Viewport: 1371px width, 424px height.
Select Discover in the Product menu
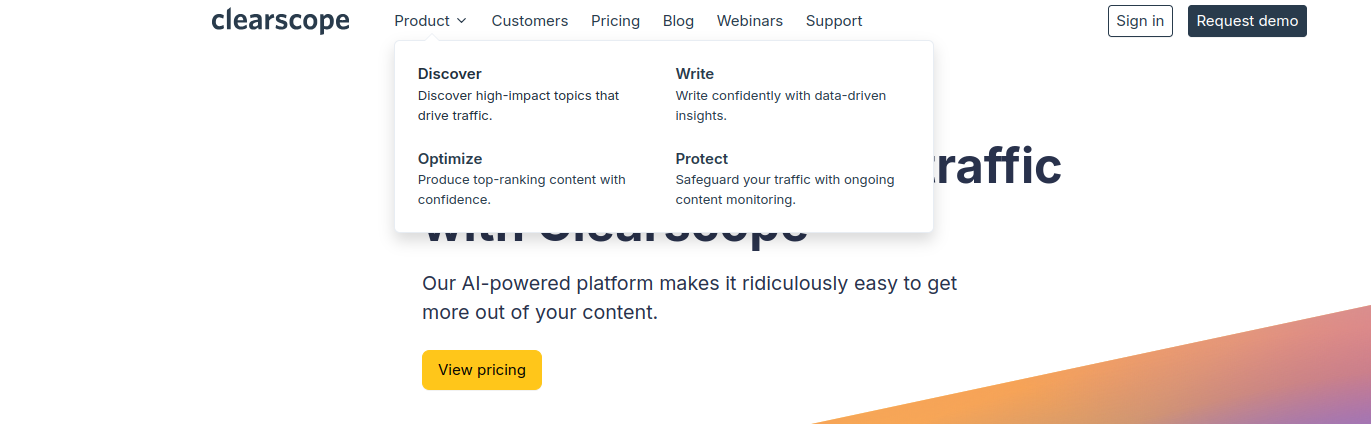click(x=450, y=74)
